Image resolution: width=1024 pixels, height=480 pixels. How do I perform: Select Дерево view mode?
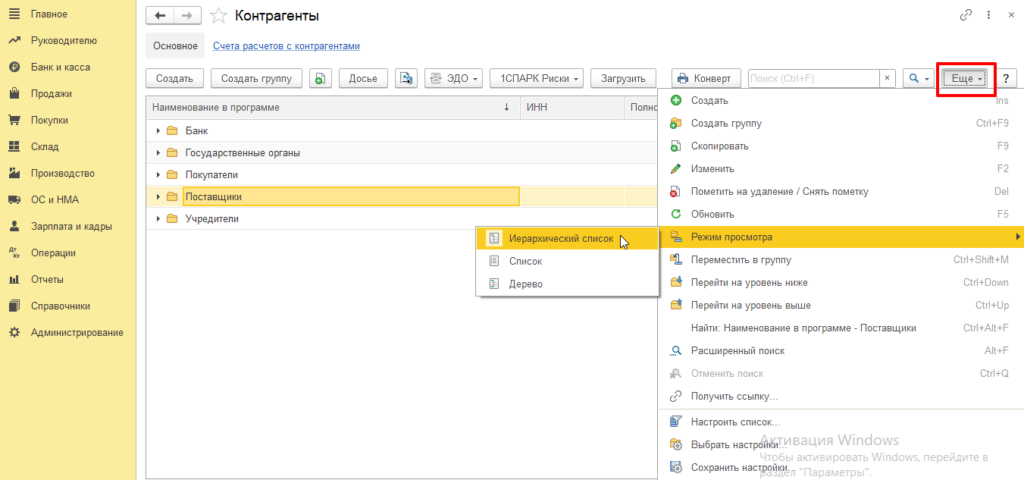(x=526, y=284)
